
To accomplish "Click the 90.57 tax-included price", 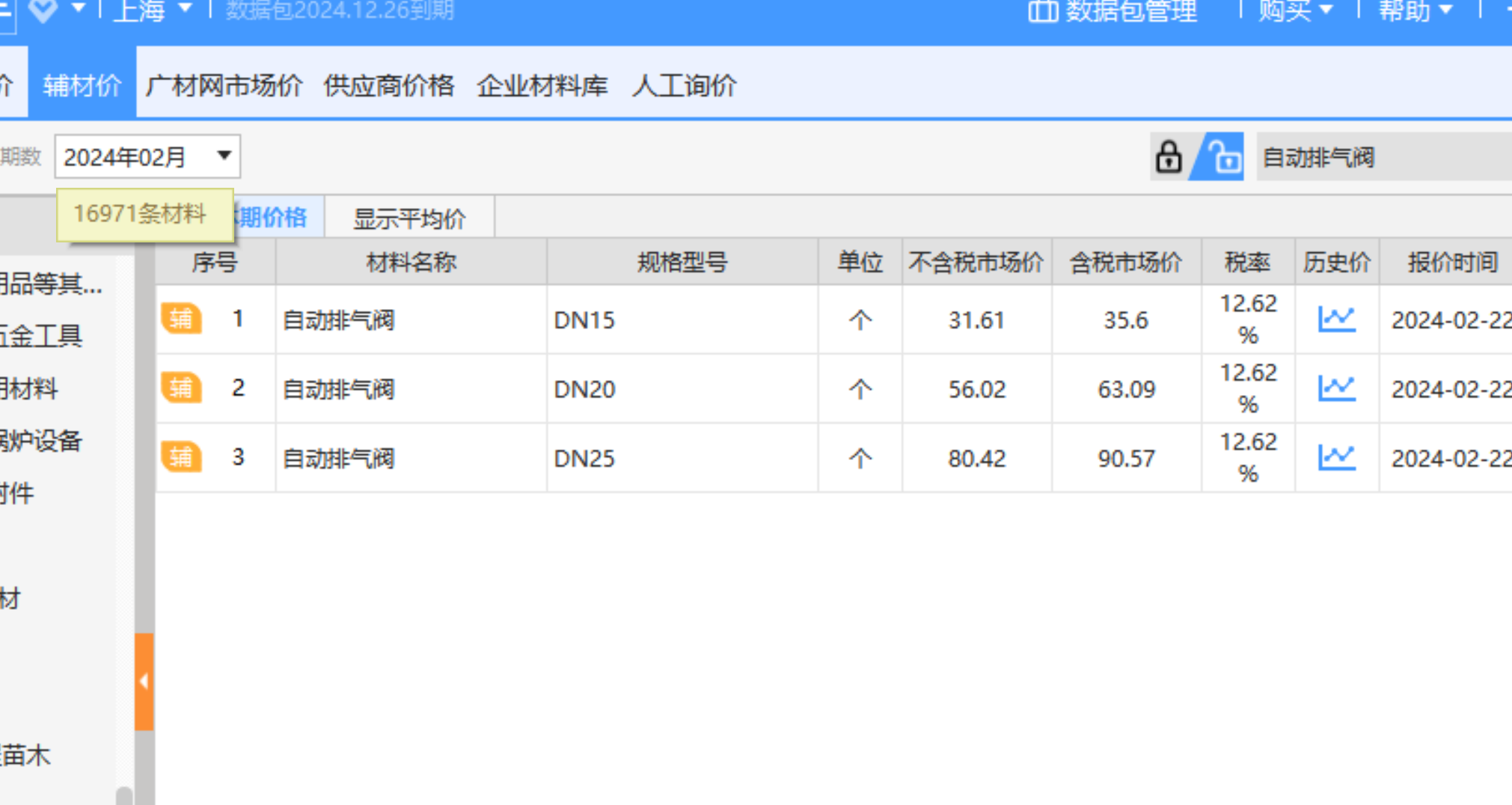I will tap(1126, 458).
